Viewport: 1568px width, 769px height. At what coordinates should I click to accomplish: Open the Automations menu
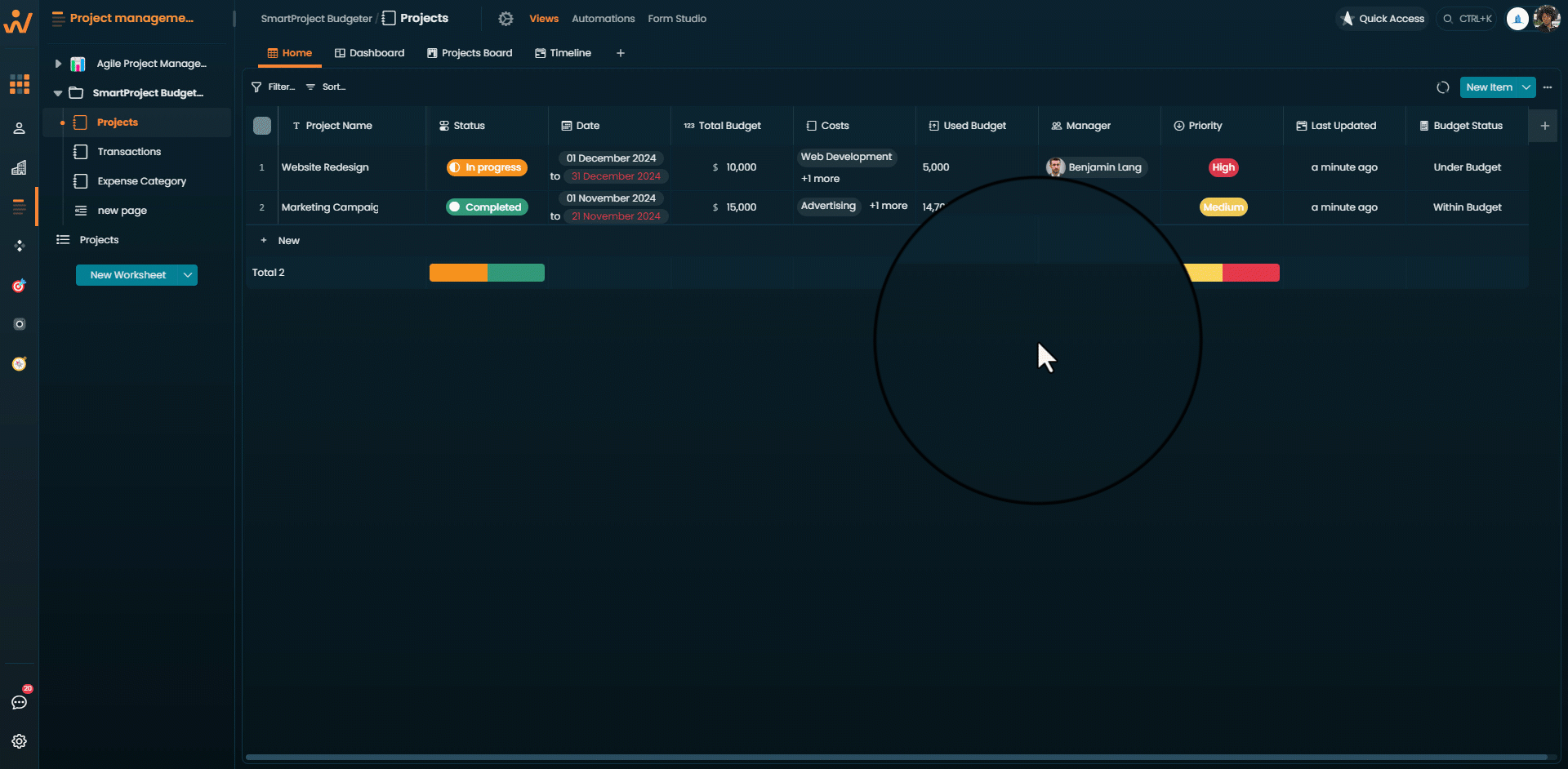coord(603,19)
